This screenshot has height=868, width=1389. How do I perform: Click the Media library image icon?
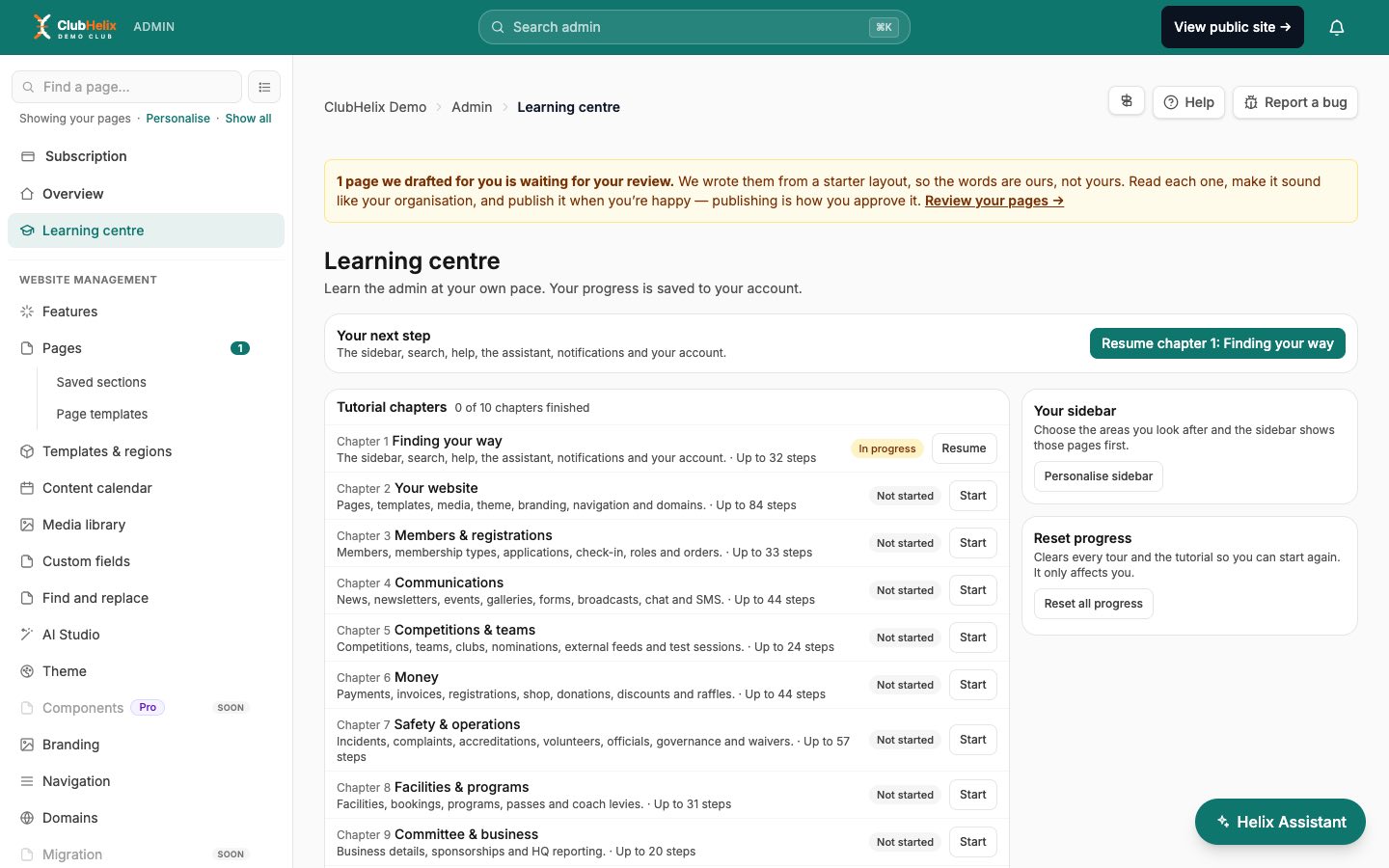27,525
